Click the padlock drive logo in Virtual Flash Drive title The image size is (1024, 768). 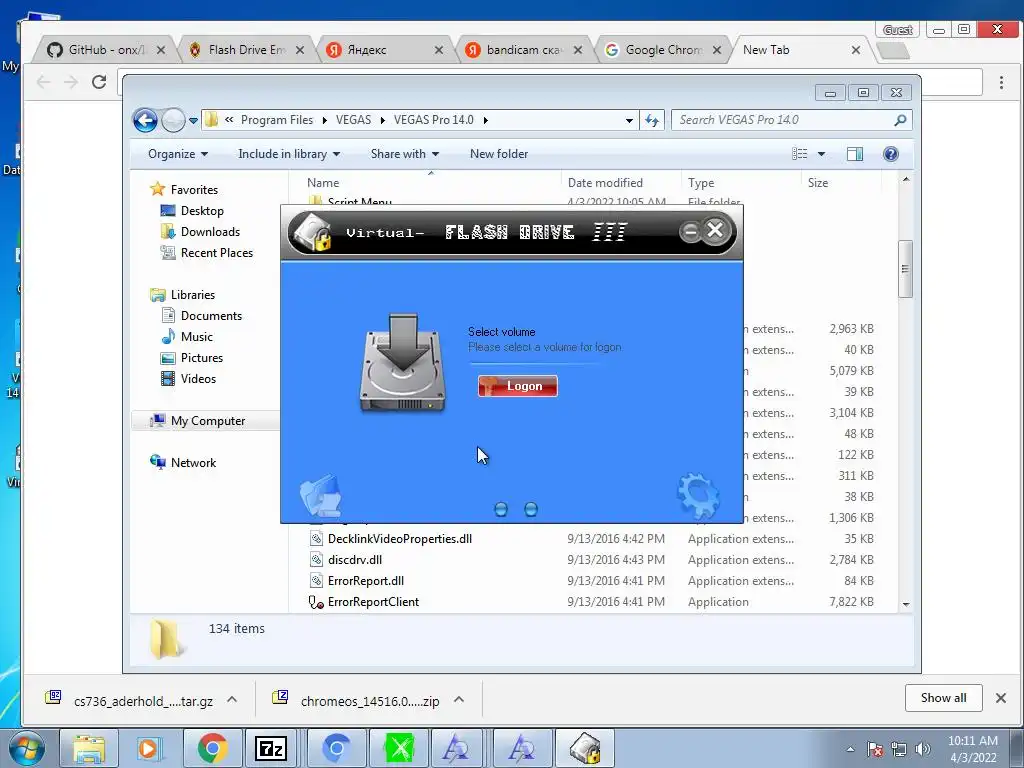(312, 233)
